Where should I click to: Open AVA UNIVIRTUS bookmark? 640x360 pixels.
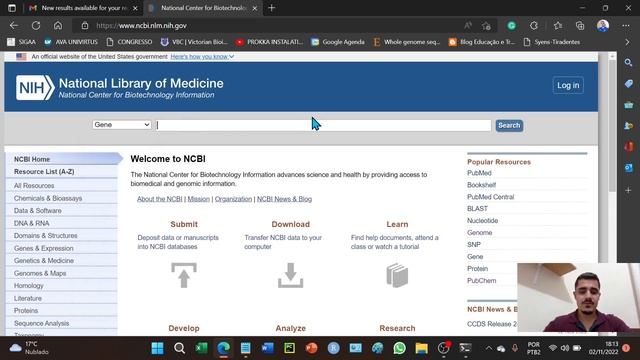71,42
